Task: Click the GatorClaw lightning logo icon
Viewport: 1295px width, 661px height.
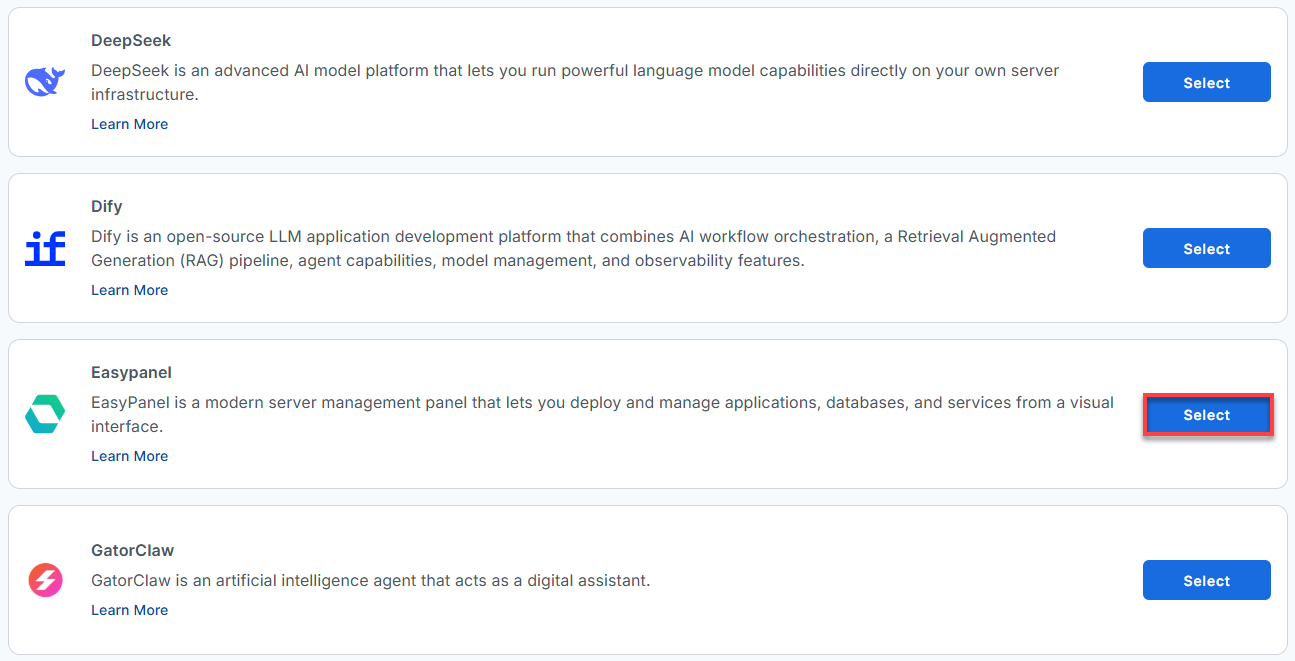Action: click(45, 580)
